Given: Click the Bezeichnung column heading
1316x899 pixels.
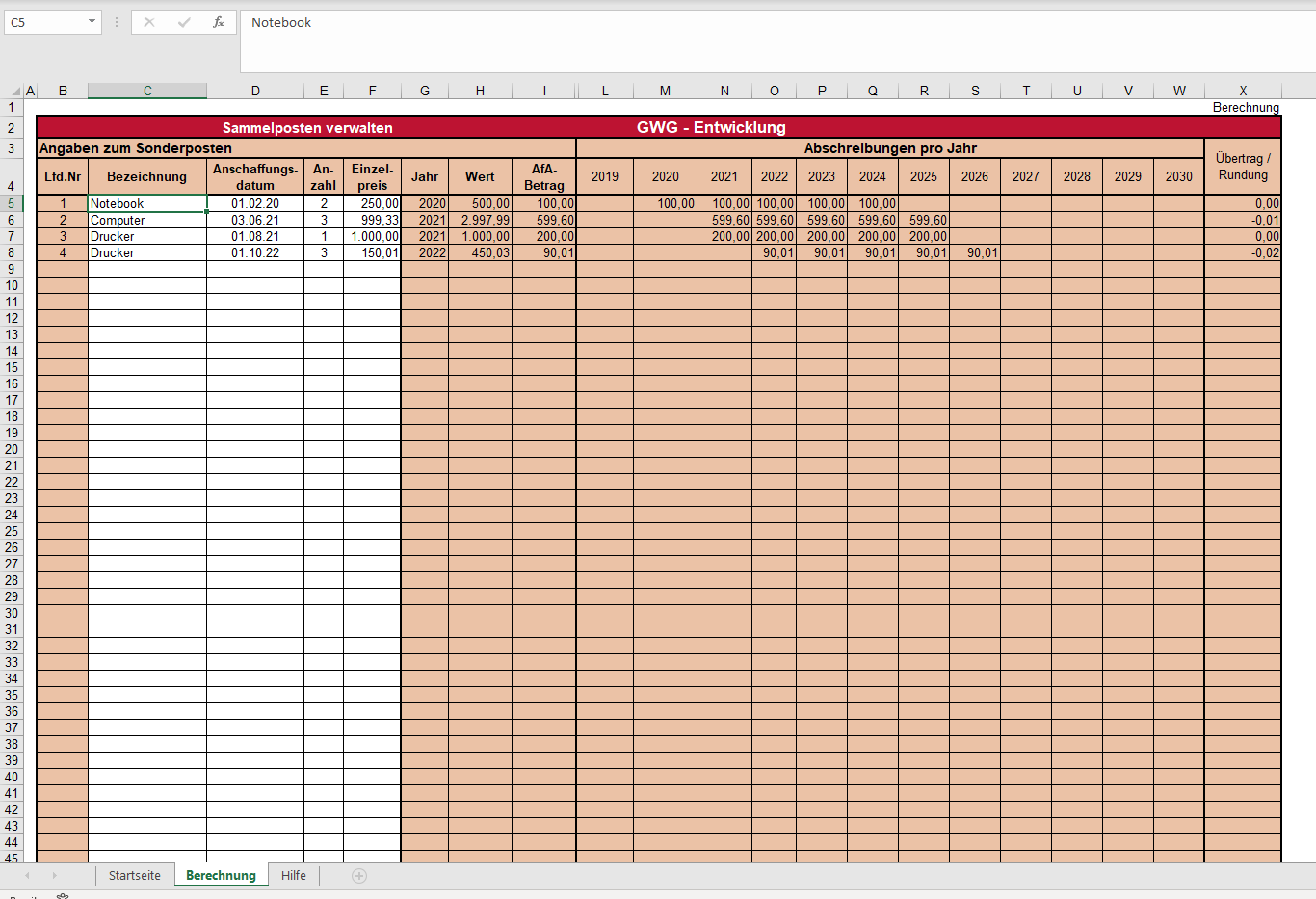Looking at the screenshot, I should click(147, 176).
